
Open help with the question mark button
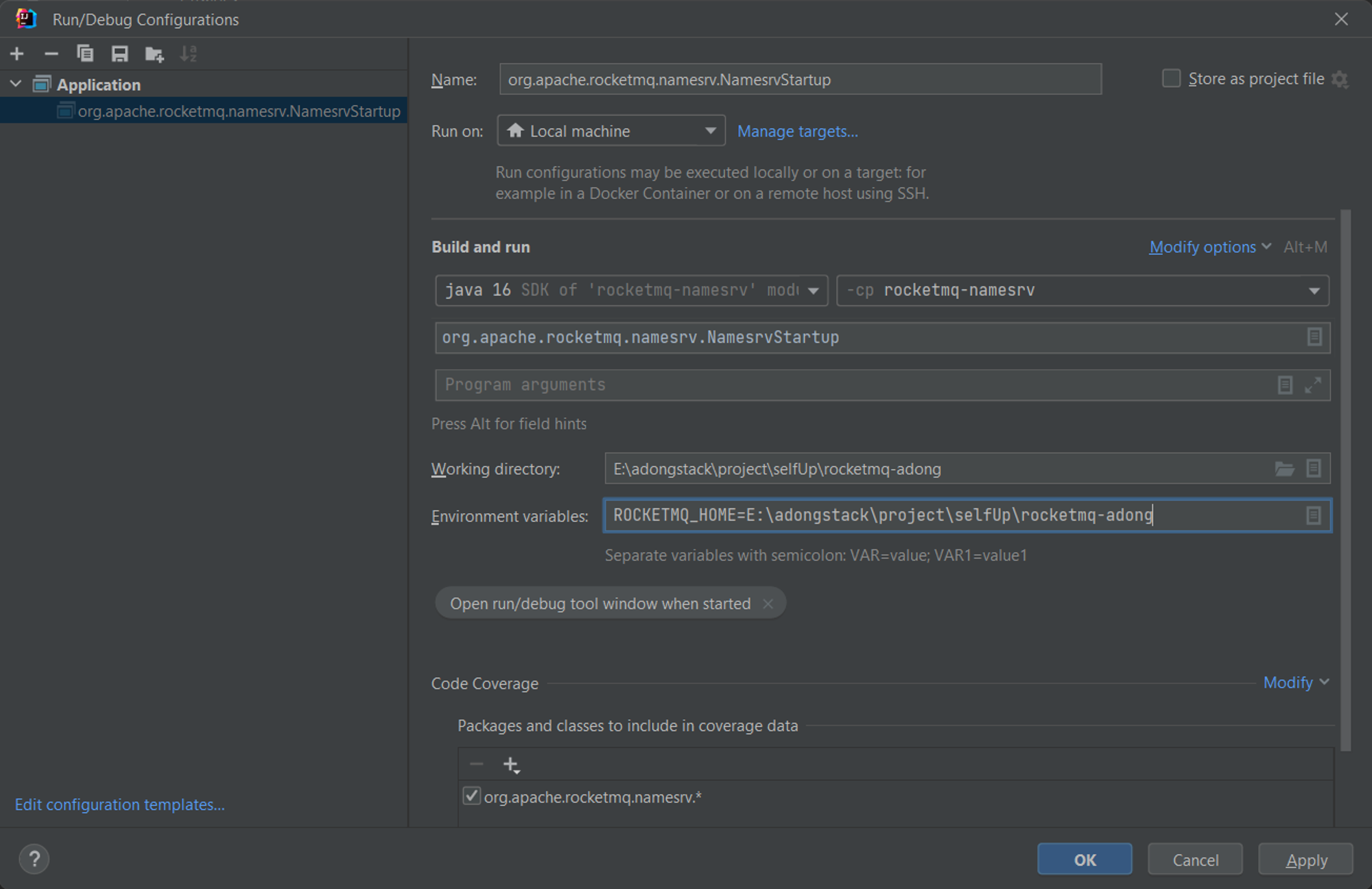tap(34, 859)
